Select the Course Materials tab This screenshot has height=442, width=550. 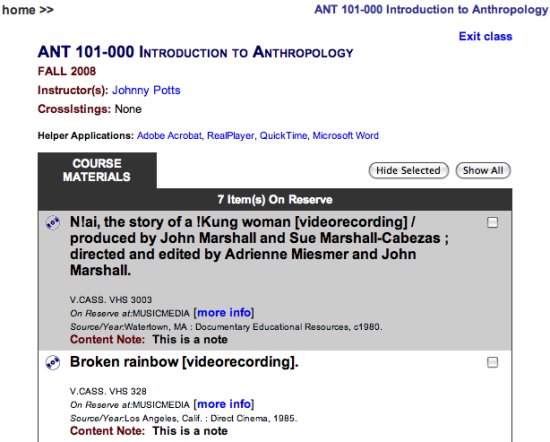click(x=97, y=170)
